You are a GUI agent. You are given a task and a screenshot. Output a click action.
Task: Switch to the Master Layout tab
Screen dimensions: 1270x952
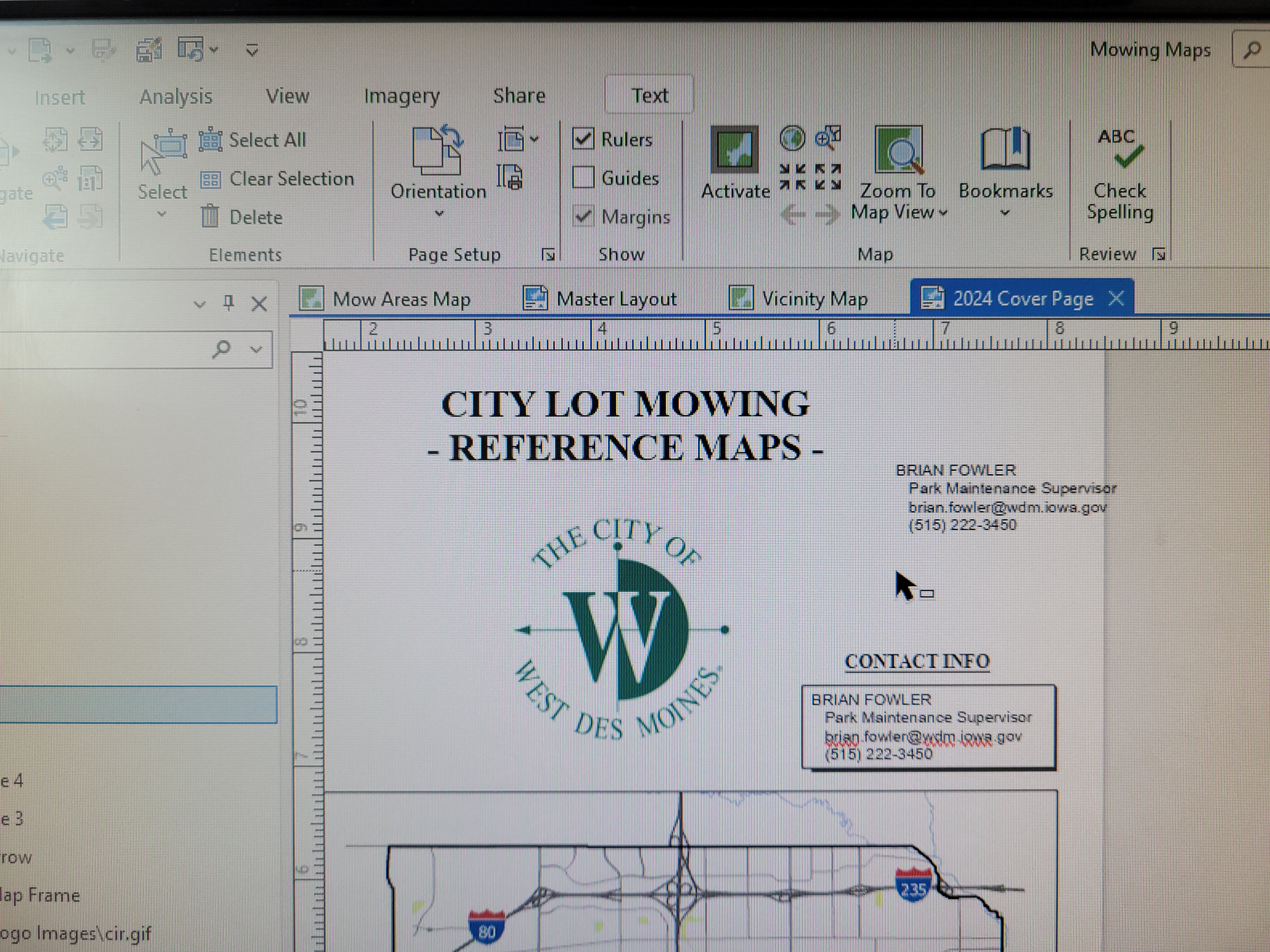[x=600, y=298]
